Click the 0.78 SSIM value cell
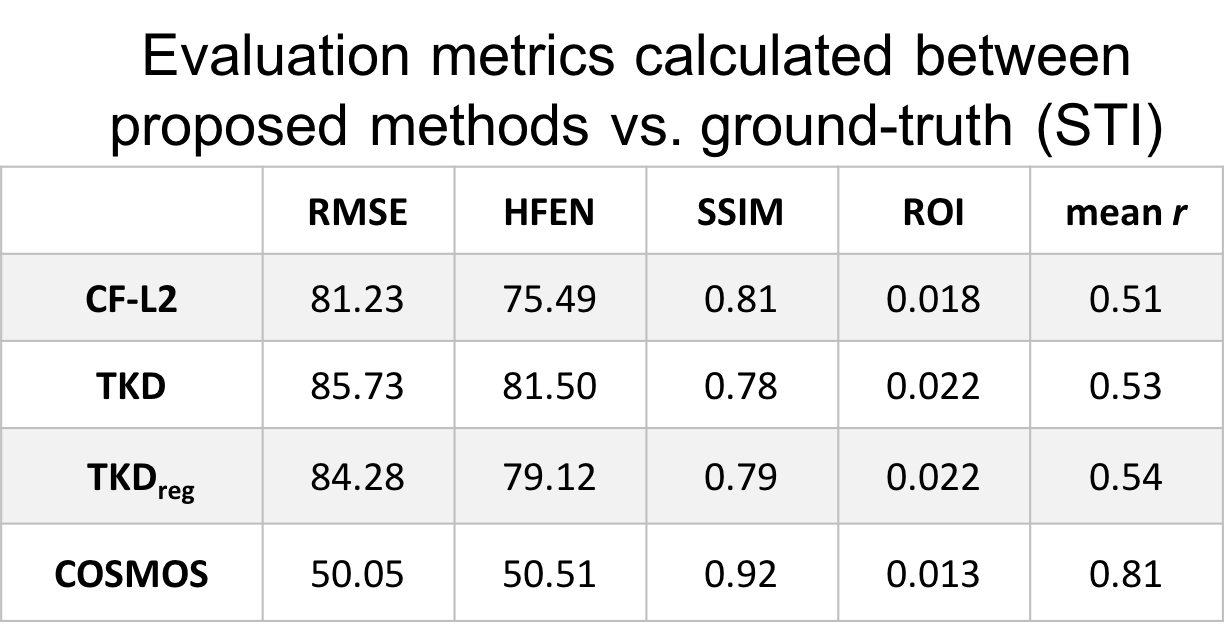Viewport: 1225px width, 624px height. click(741, 386)
